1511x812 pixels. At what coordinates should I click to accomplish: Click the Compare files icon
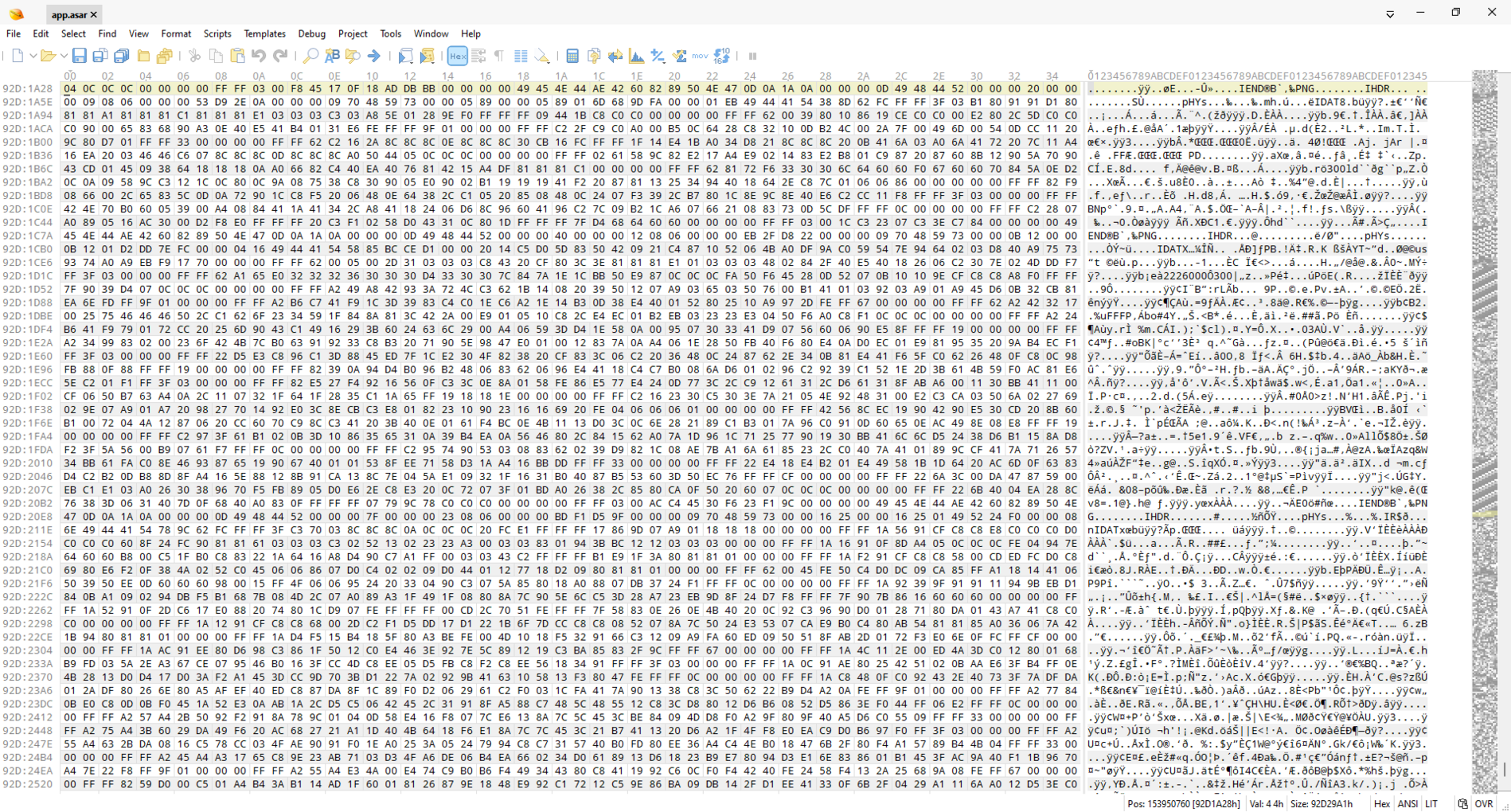coord(615,56)
